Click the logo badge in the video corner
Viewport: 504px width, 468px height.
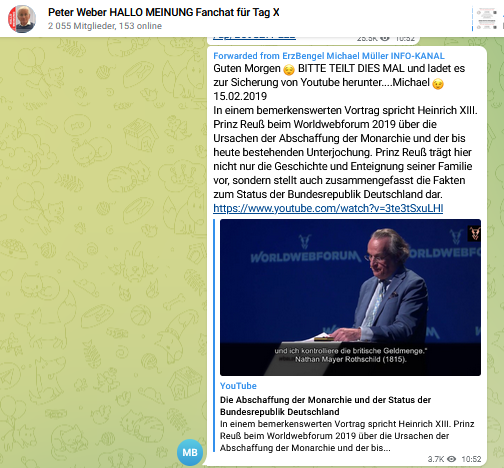pyautogui.click(x=474, y=233)
